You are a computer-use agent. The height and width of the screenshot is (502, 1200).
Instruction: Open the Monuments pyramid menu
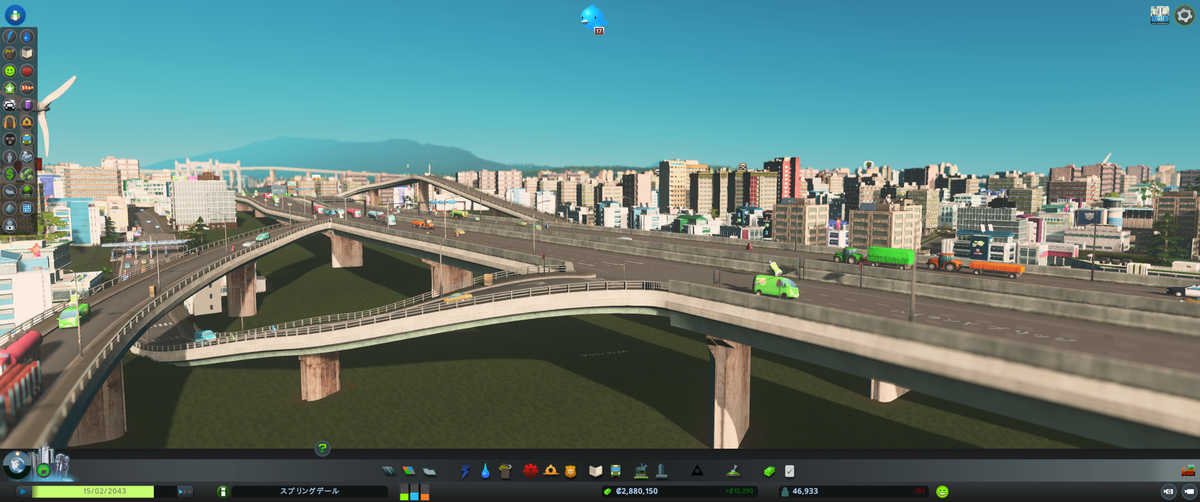coord(697,471)
